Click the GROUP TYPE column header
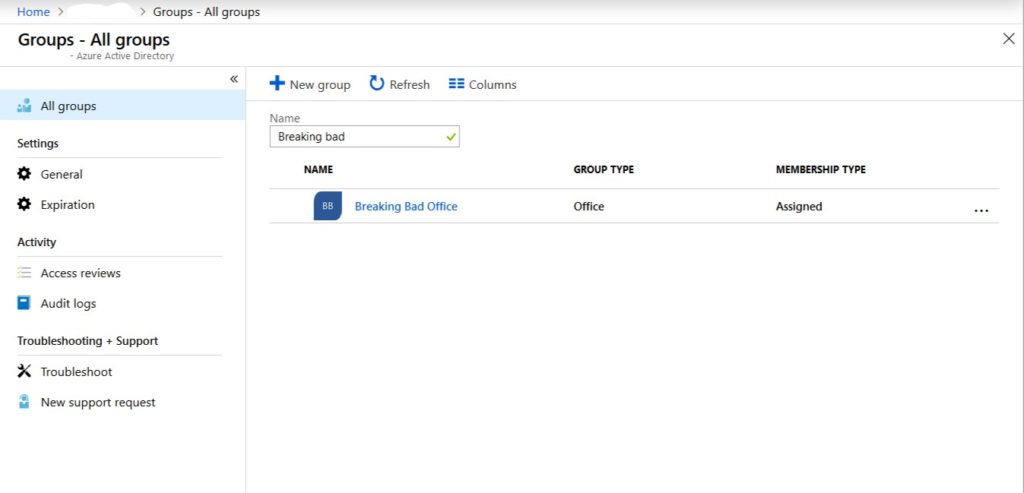The width and height of the screenshot is (1024, 493). point(603,169)
